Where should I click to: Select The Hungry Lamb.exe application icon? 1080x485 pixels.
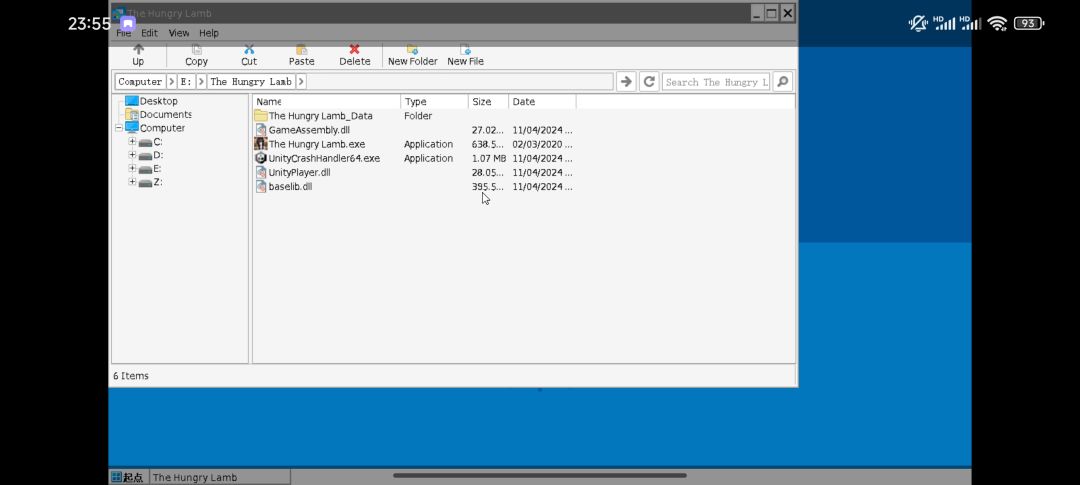point(260,144)
